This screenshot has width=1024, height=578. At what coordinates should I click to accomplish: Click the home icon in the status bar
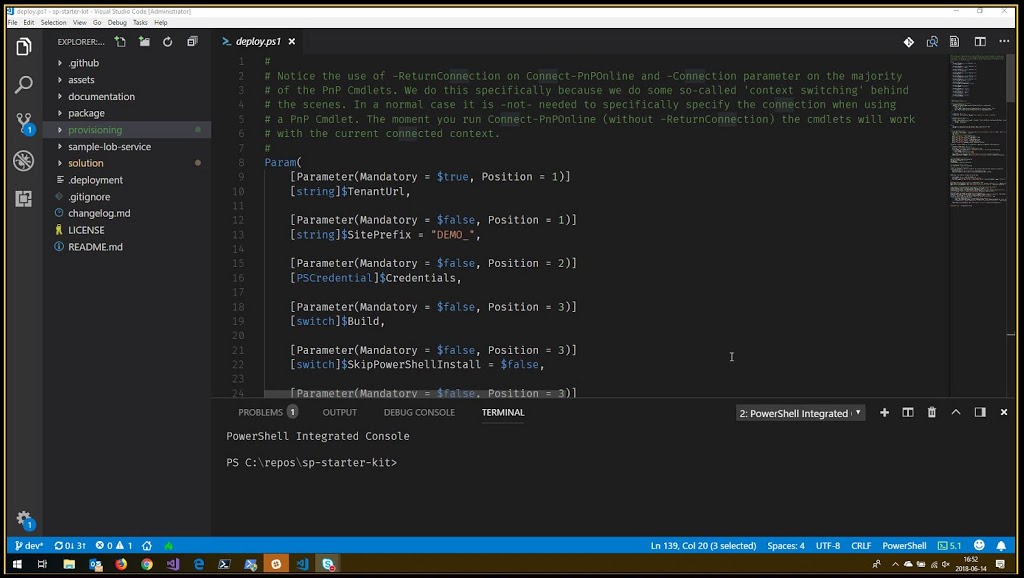click(147, 546)
